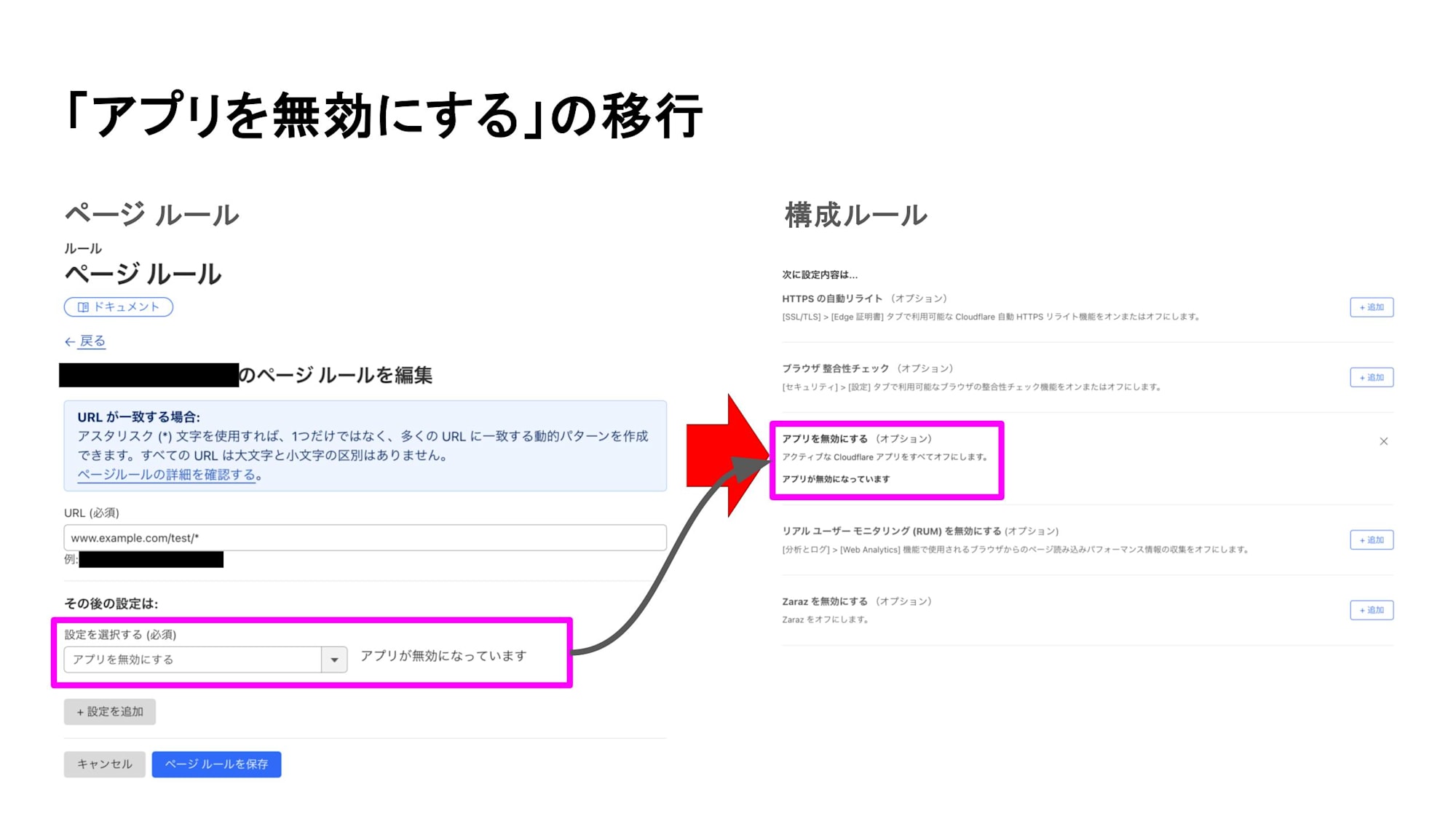Add the Zaraz を無効にする option
The image size is (1456, 819).
point(1372,610)
